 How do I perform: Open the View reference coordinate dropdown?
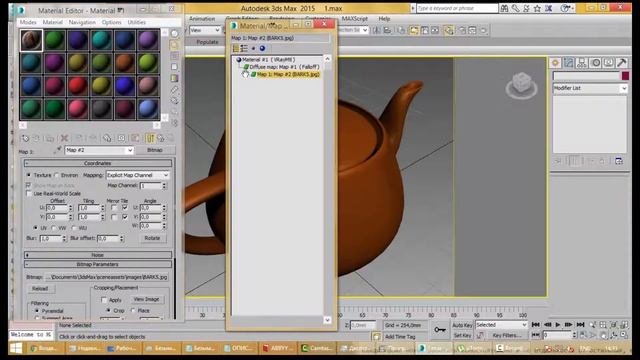click(x=205, y=30)
